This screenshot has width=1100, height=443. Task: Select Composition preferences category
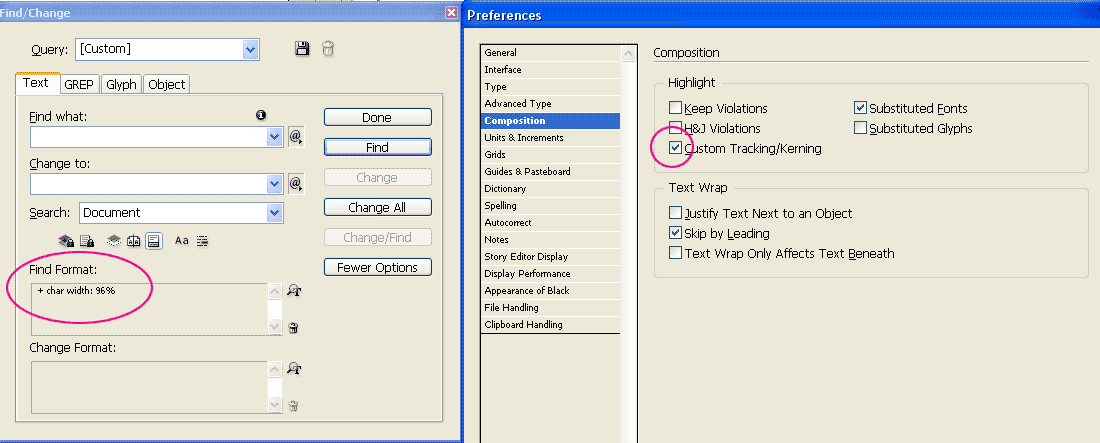(x=551, y=121)
